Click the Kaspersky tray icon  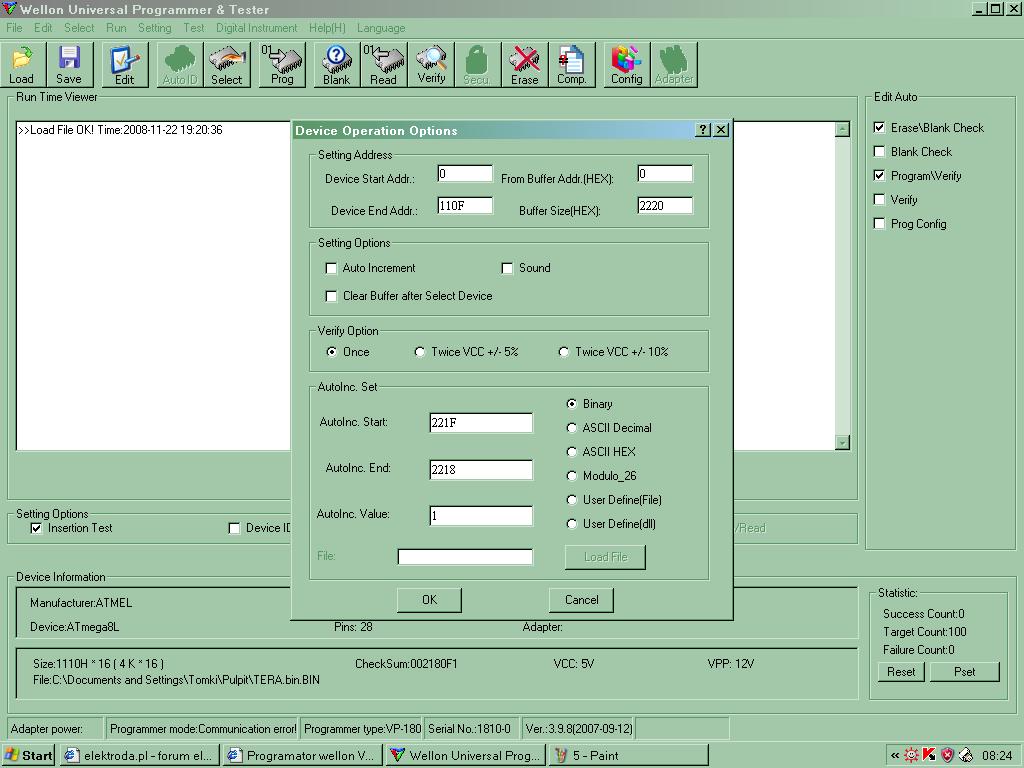929,756
